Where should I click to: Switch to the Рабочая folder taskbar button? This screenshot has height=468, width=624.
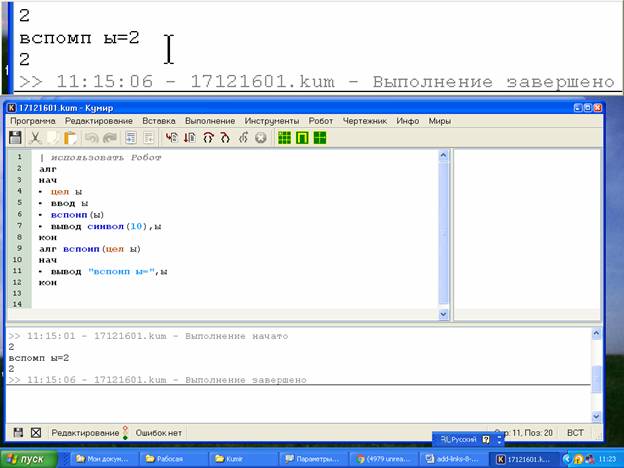tap(174, 459)
